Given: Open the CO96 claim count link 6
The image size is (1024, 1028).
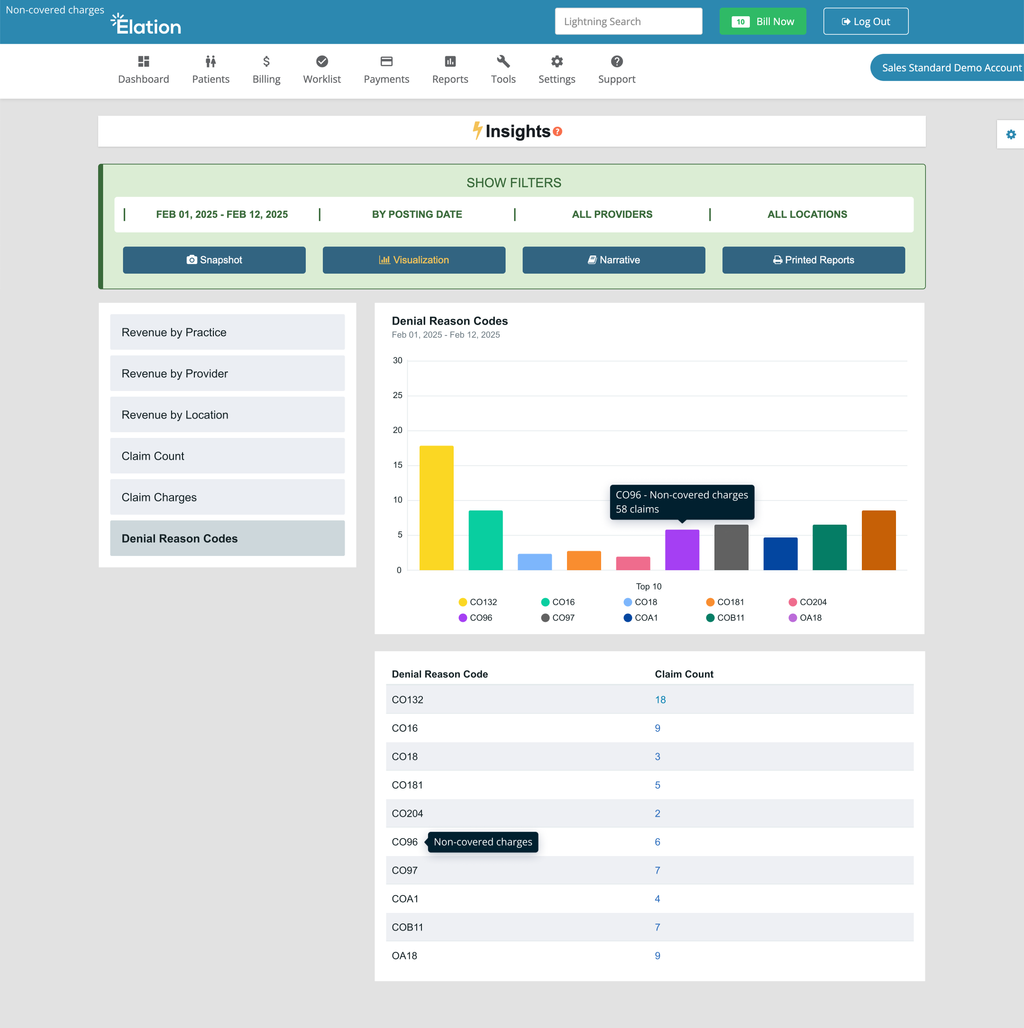Looking at the screenshot, I should (658, 842).
